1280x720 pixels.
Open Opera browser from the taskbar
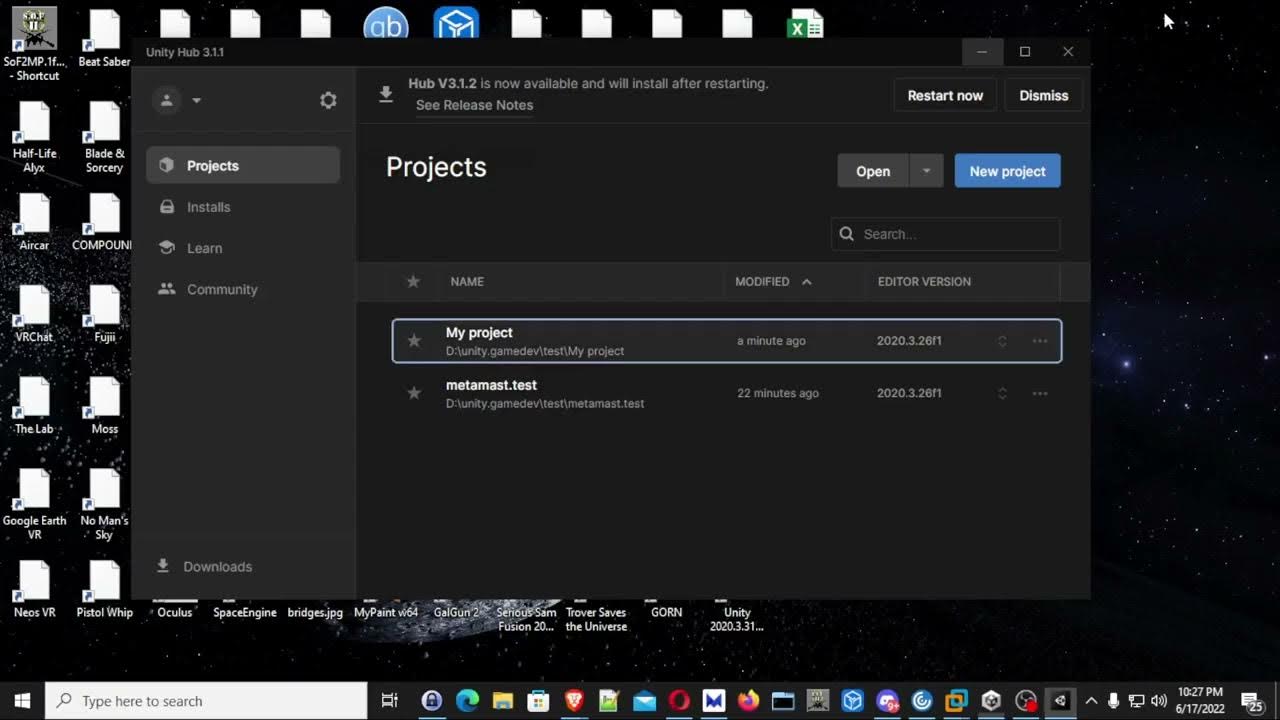[x=679, y=701]
